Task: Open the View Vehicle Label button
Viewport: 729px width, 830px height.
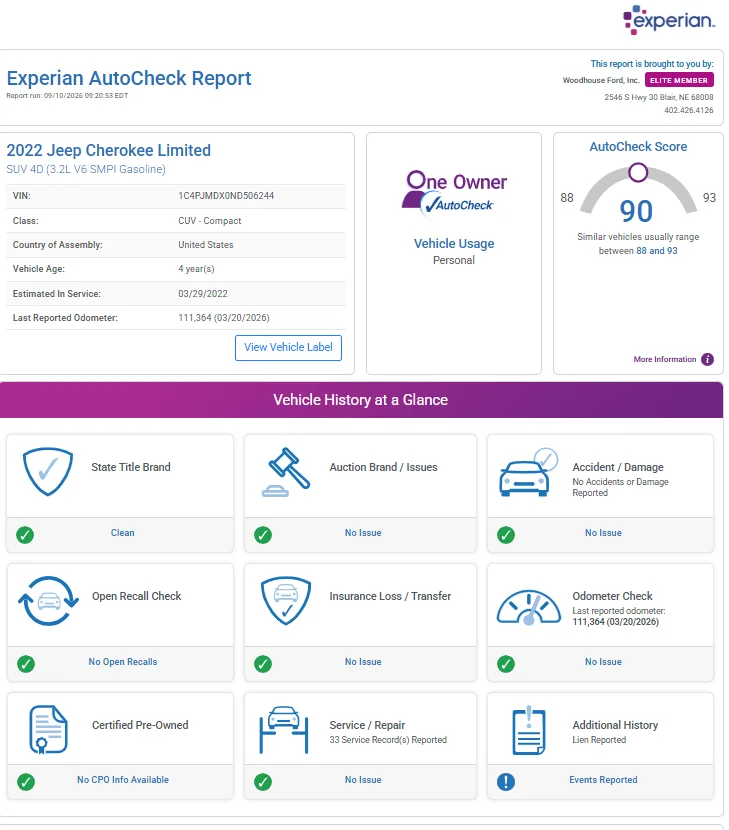Action: pyautogui.click(x=288, y=347)
